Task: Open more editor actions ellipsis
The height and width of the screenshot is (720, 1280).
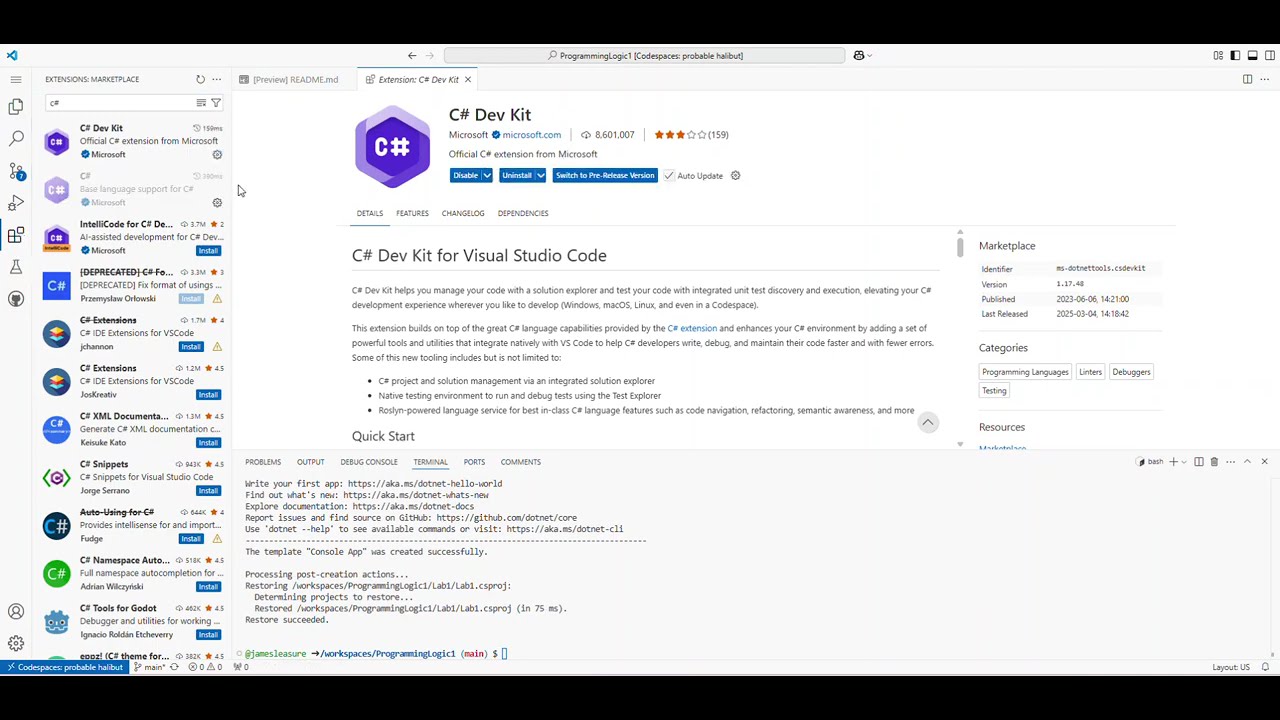Action: 1264,79
